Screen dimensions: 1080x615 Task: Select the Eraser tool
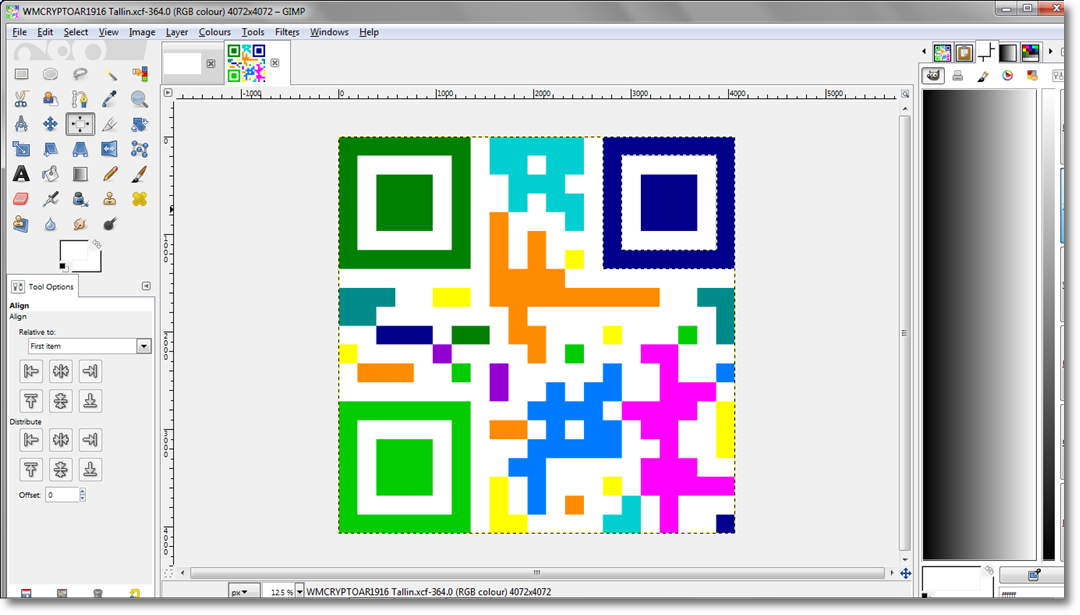[x=21, y=199]
